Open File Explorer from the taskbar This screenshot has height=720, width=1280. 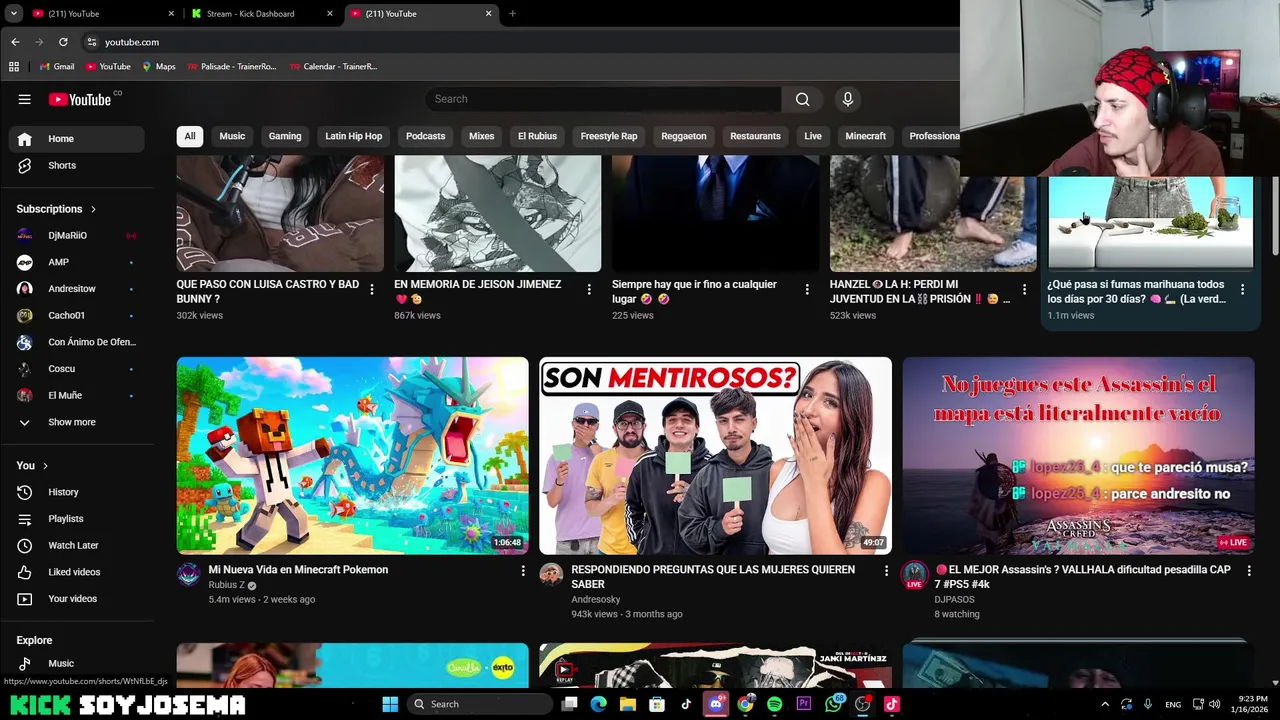click(628, 704)
